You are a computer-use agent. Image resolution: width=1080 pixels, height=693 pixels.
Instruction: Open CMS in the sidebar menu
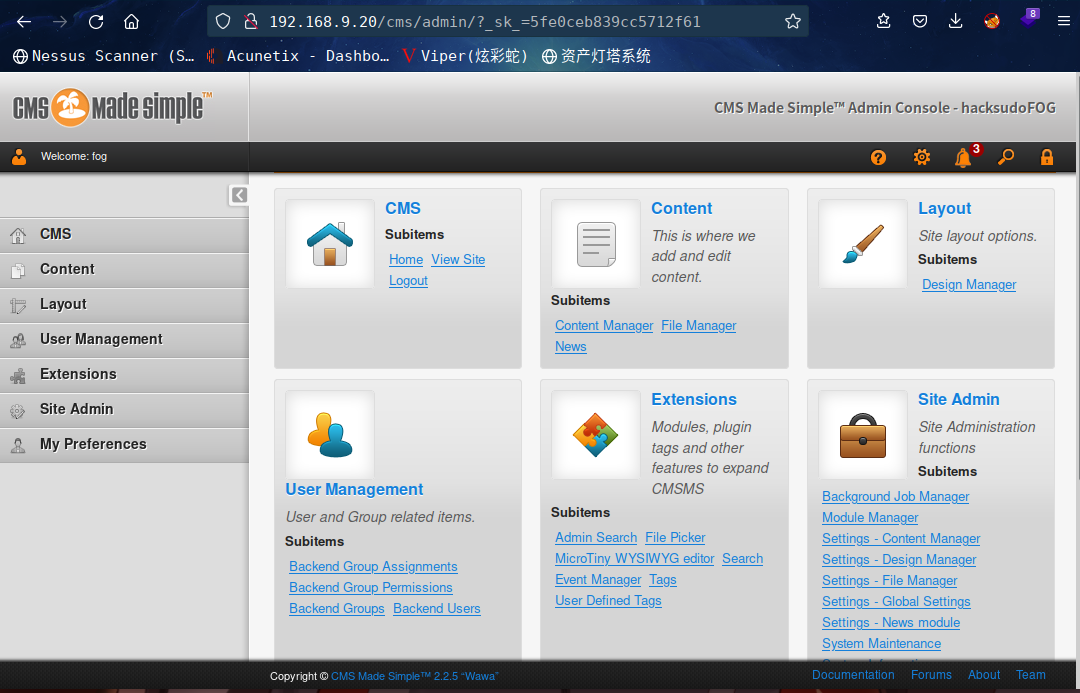click(x=124, y=234)
